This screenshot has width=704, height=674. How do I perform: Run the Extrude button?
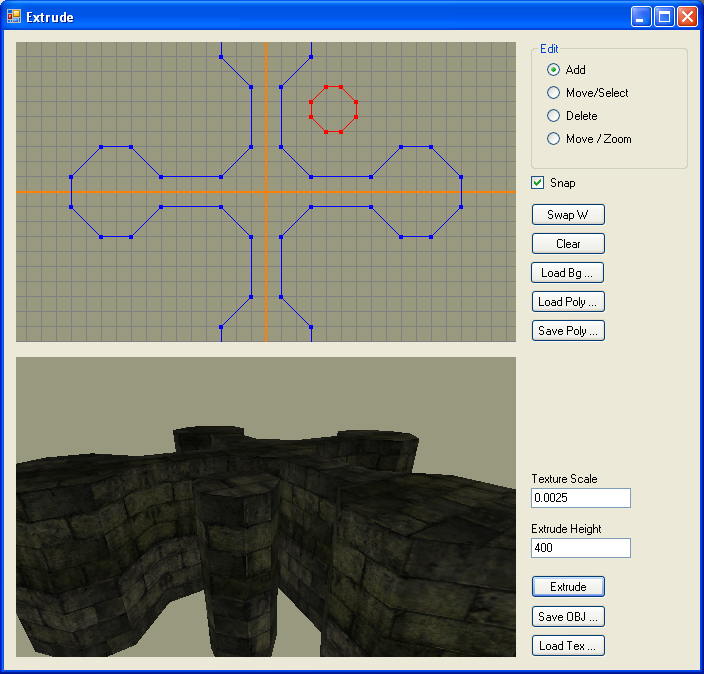tap(568, 587)
